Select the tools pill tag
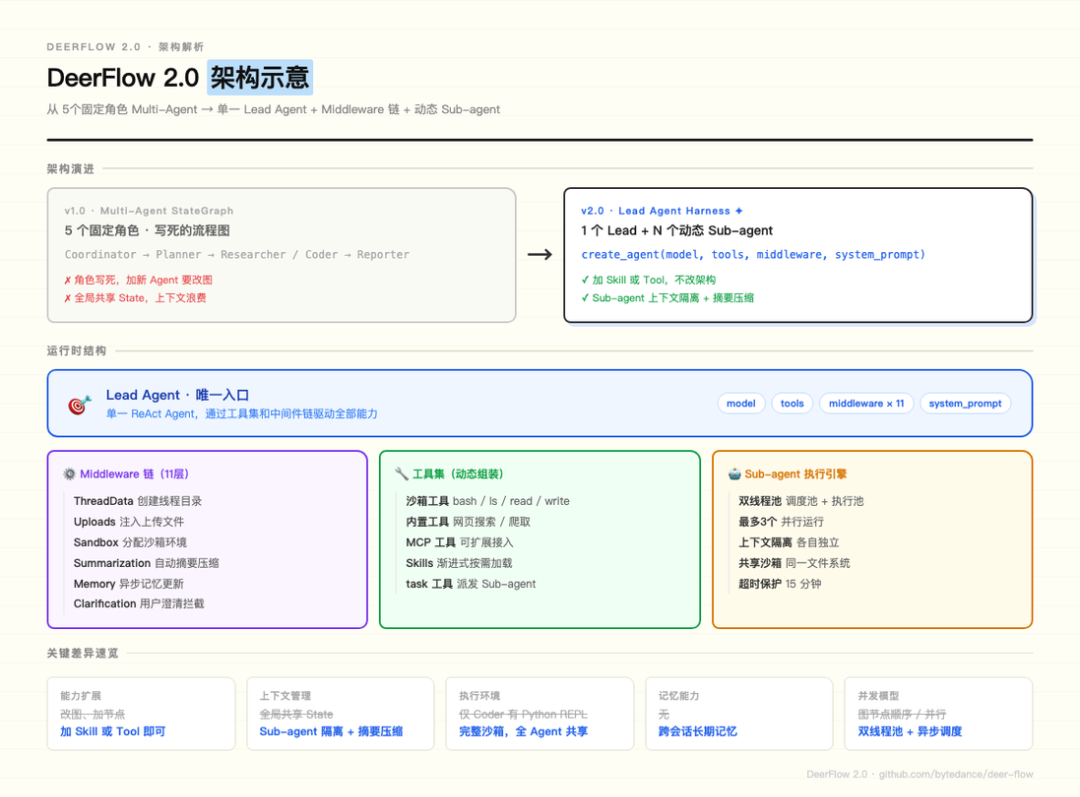 (x=792, y=403)
